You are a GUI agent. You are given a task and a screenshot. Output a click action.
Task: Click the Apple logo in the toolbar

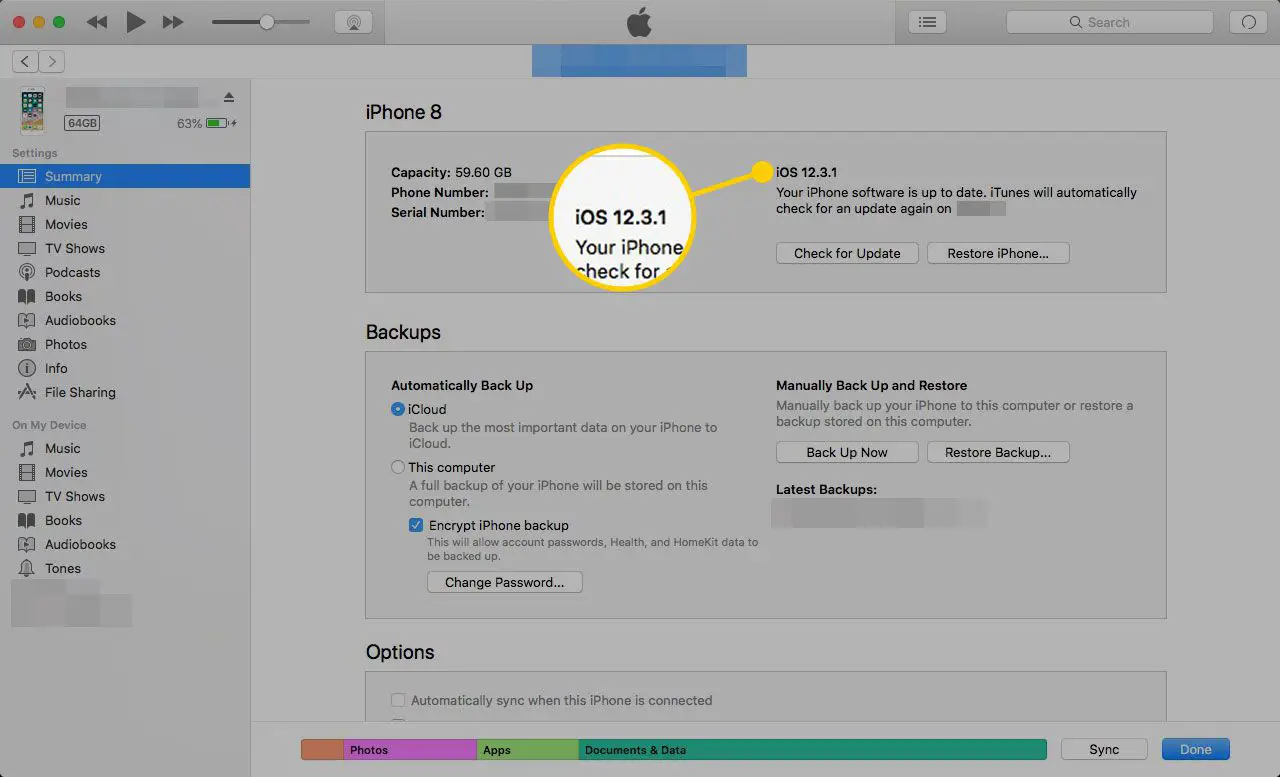click(639, 22)
